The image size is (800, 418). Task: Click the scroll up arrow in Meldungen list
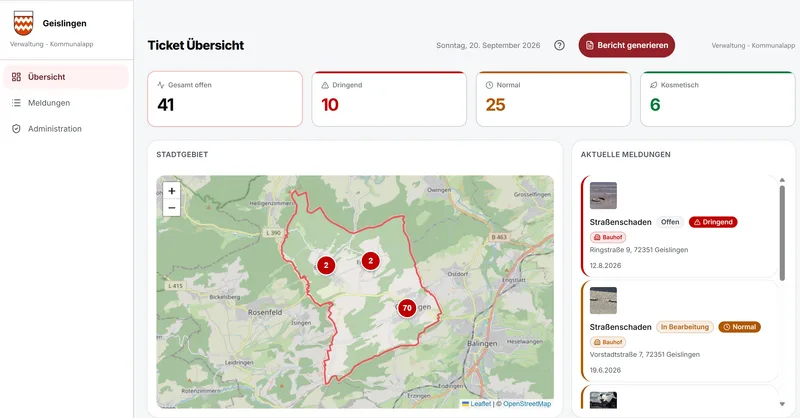coord(782,180)
